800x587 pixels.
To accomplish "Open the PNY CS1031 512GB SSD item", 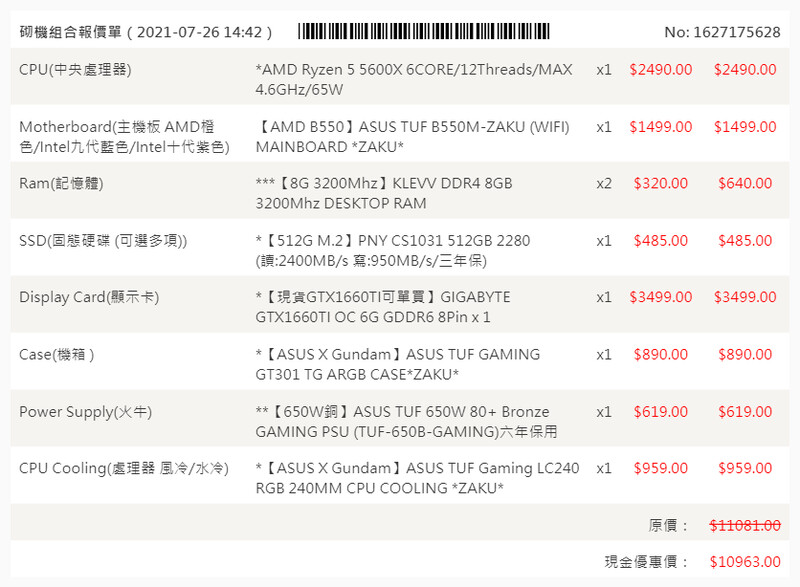I will coord(393,250).
